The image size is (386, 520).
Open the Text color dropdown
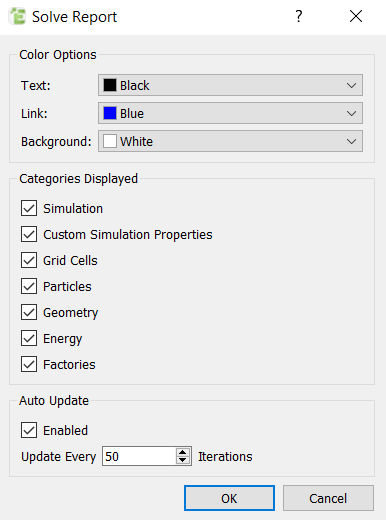click(230, 85)
